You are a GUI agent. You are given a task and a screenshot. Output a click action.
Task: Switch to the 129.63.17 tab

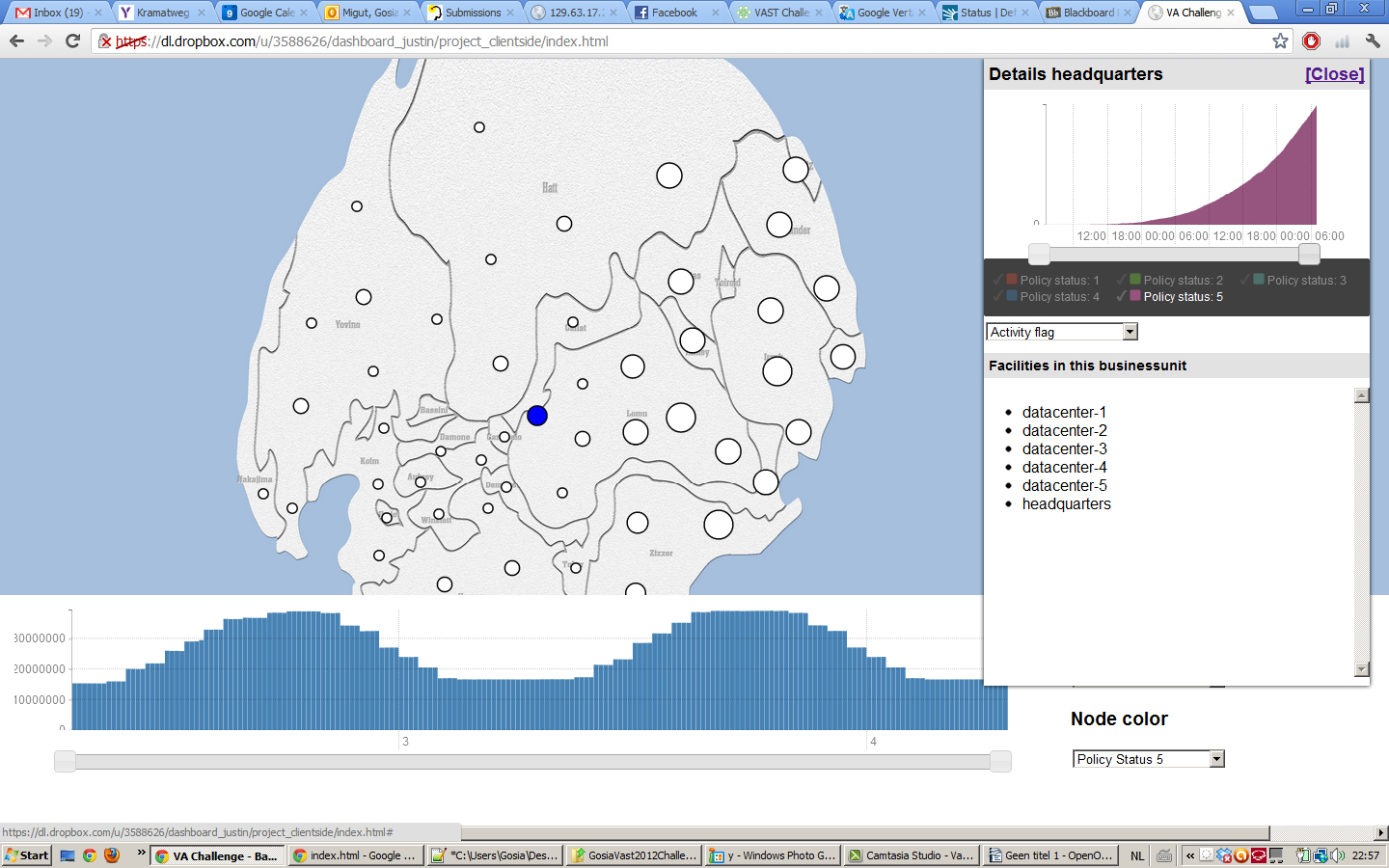click(576, 13)
